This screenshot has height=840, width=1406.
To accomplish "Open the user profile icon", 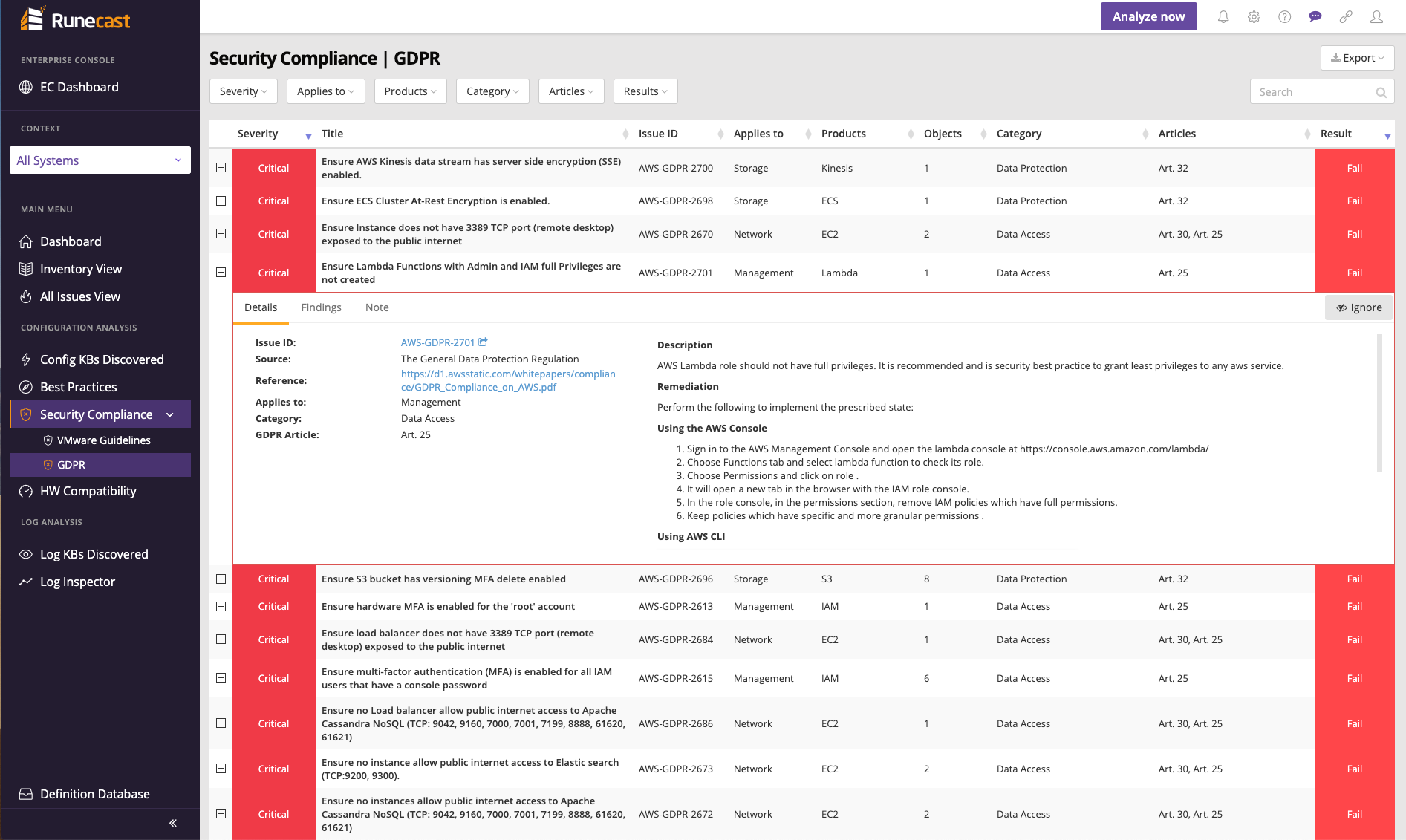I will 1376,16.
